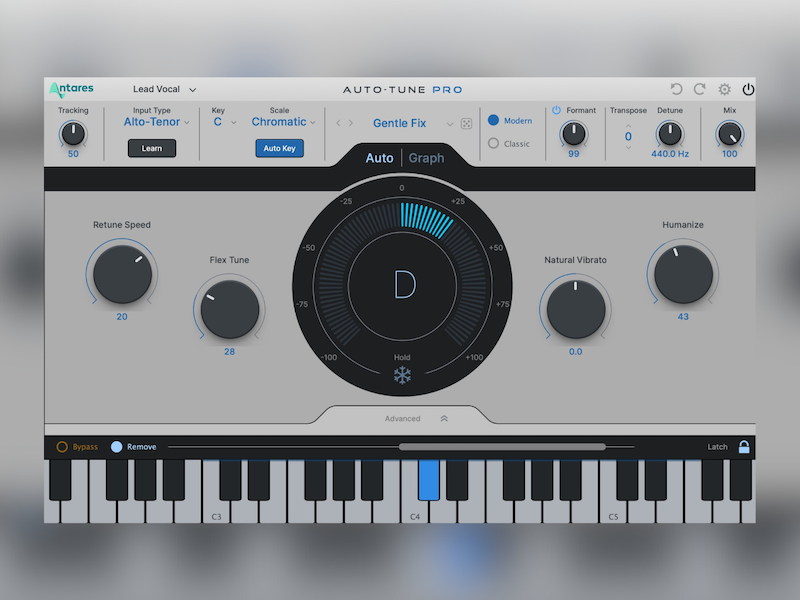
Task: Click the undo arrow icon
Action: coord(677,90)
